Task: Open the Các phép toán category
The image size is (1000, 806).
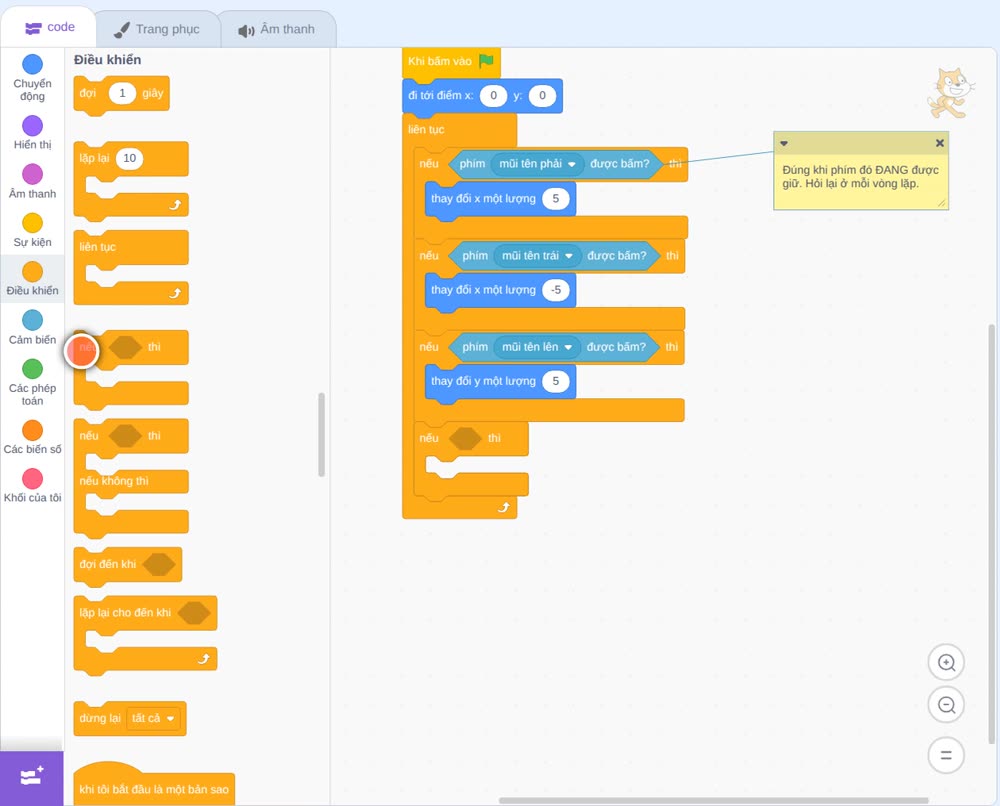Action: (x=32, y=383)
